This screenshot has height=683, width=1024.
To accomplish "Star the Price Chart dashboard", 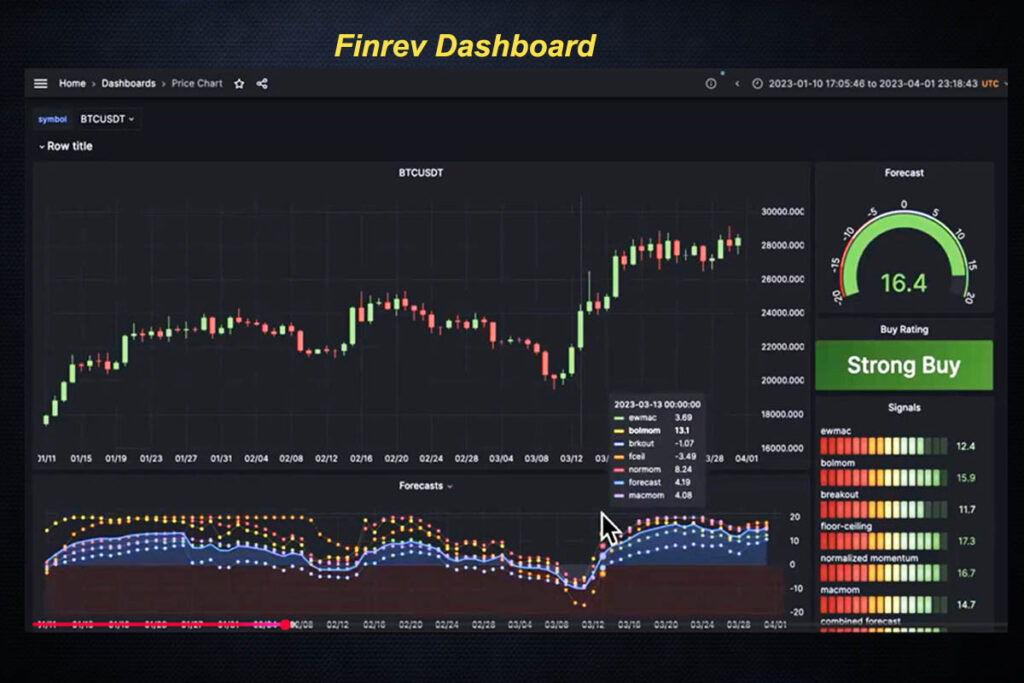I will click(238, 84).
